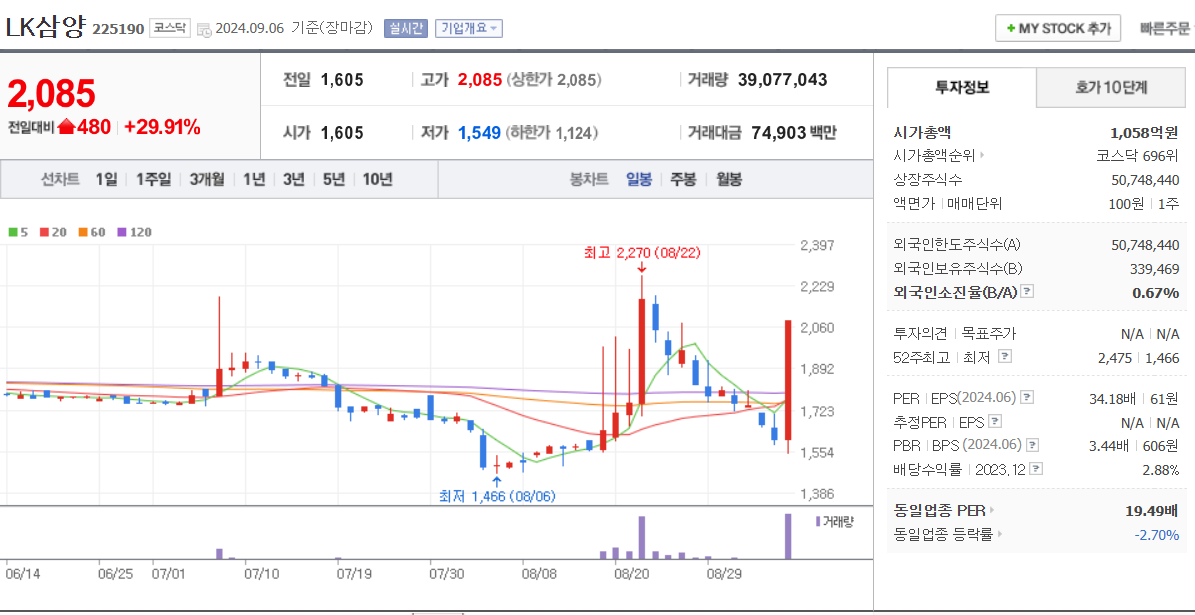Click the -2.70% sector change value

pos(1157,535)
